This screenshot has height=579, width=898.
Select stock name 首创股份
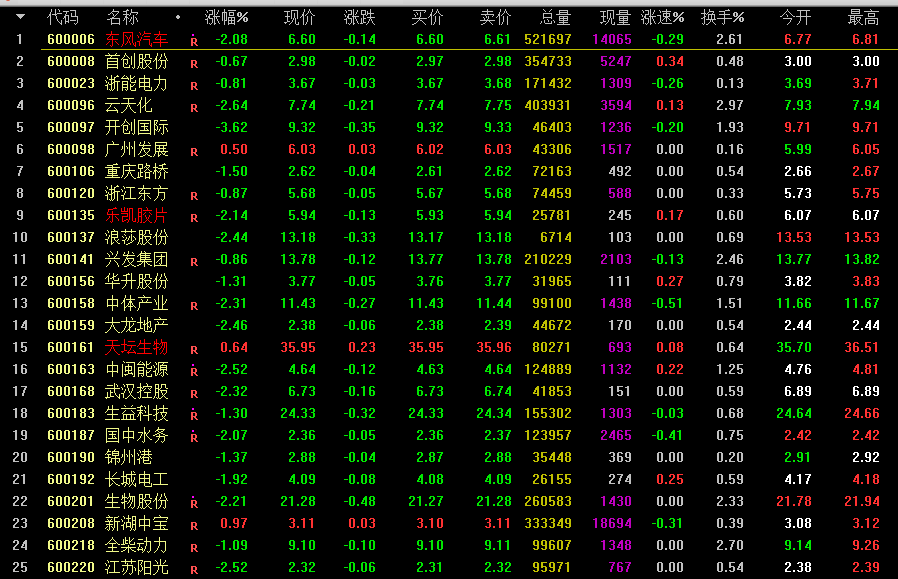[x=136, y=61]
